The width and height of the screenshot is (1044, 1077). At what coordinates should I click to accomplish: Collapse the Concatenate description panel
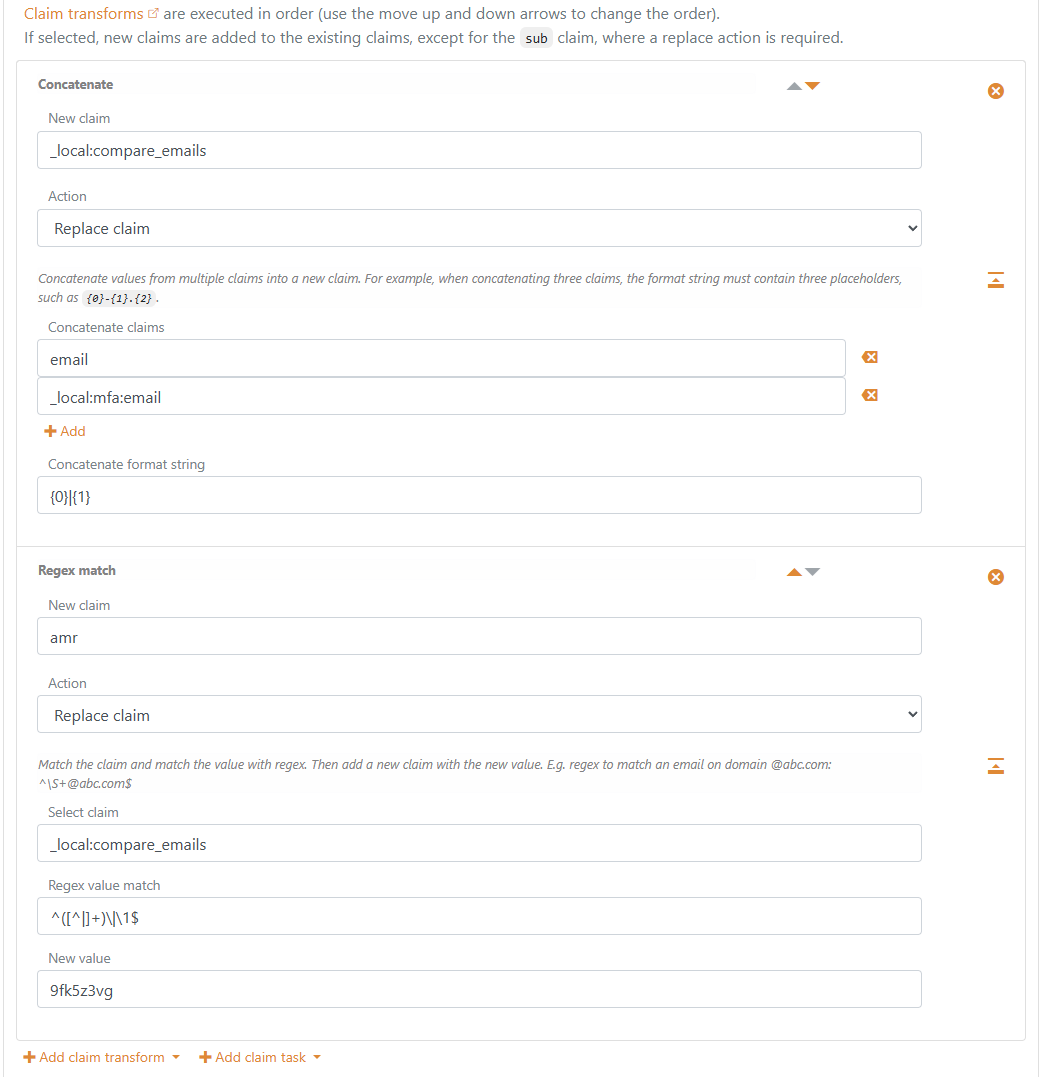pos(995,281)
